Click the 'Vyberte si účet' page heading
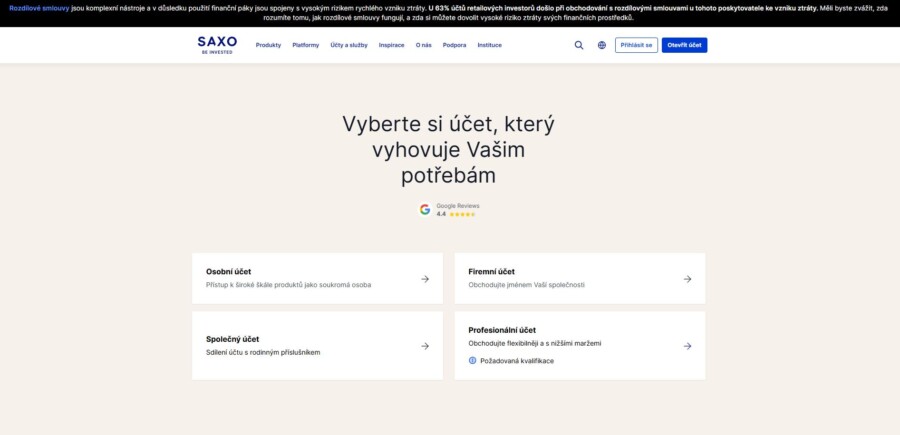The image size is (900, 435). [448, 150]
